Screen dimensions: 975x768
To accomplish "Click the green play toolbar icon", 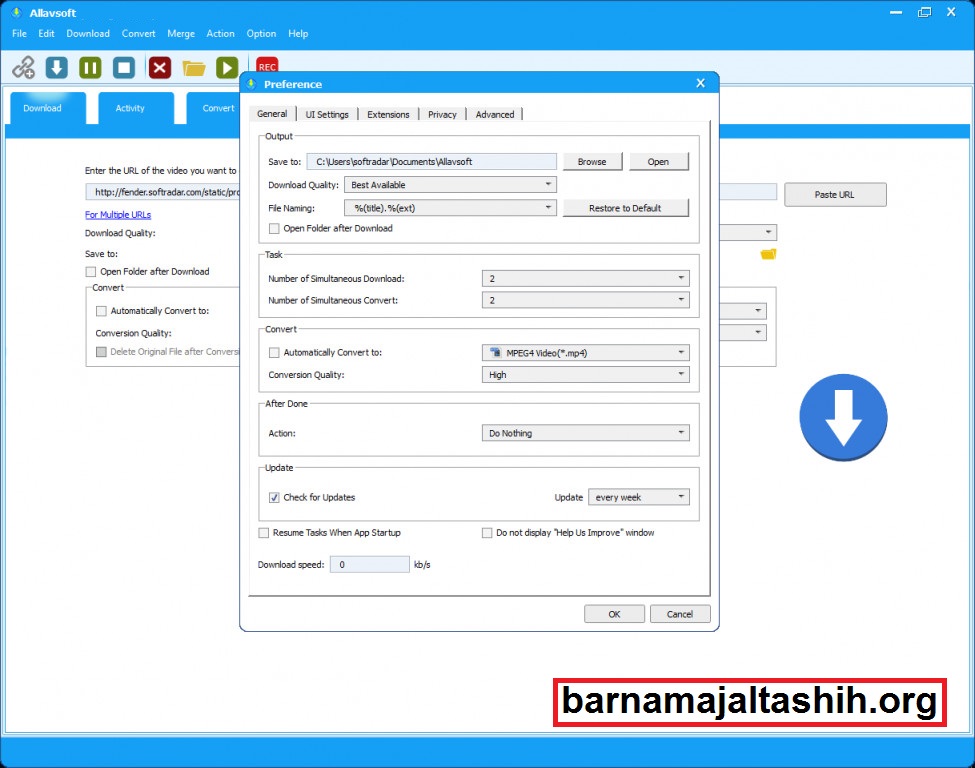I will 227,67.
